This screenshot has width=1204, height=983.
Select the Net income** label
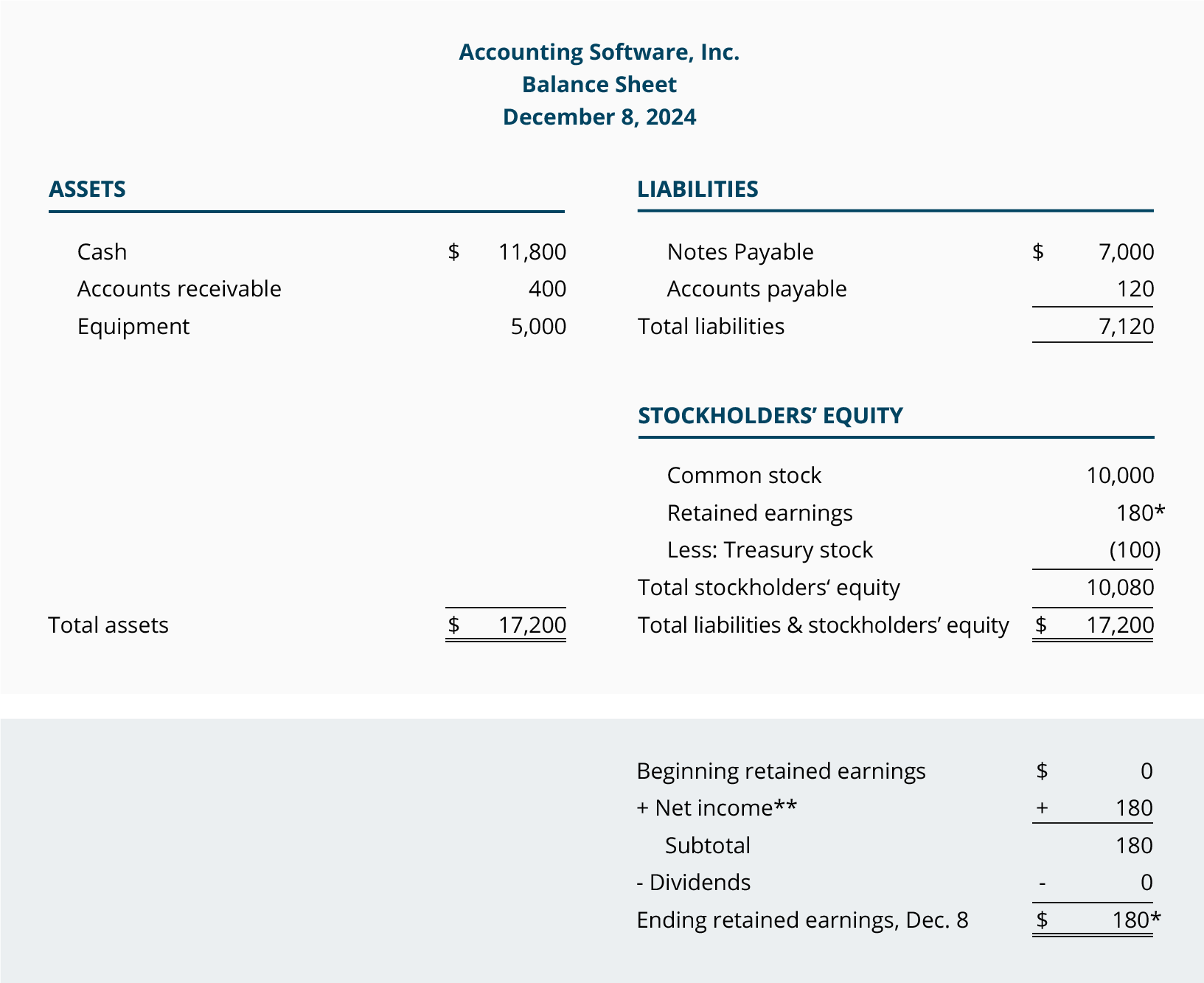pyautogui.click(x=717, y=808)
